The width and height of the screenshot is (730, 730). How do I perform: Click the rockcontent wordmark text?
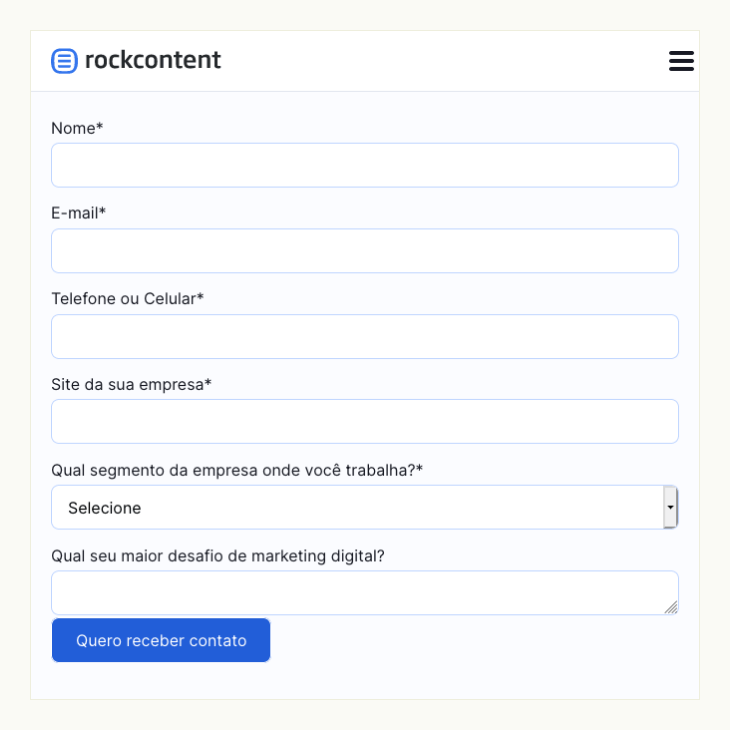pyautogui.click(x=153, y=60)
